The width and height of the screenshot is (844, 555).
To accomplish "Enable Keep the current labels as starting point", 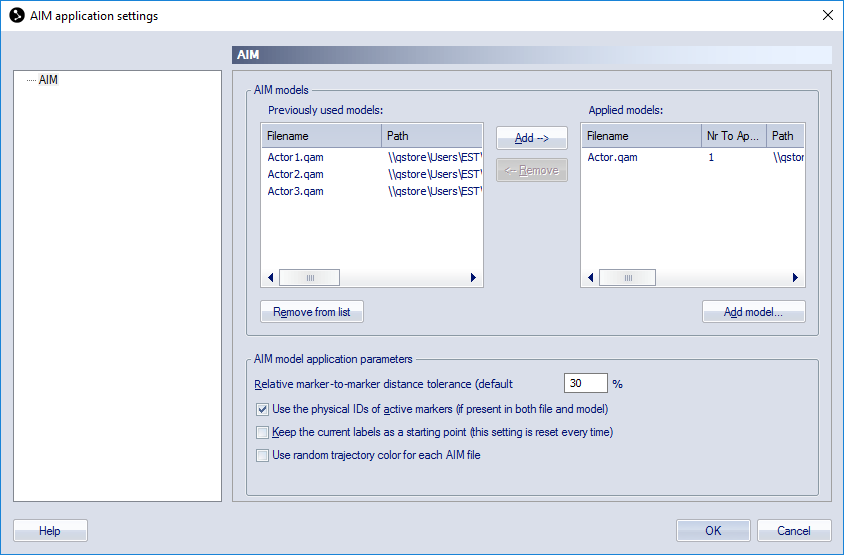I will pos(262,432).
